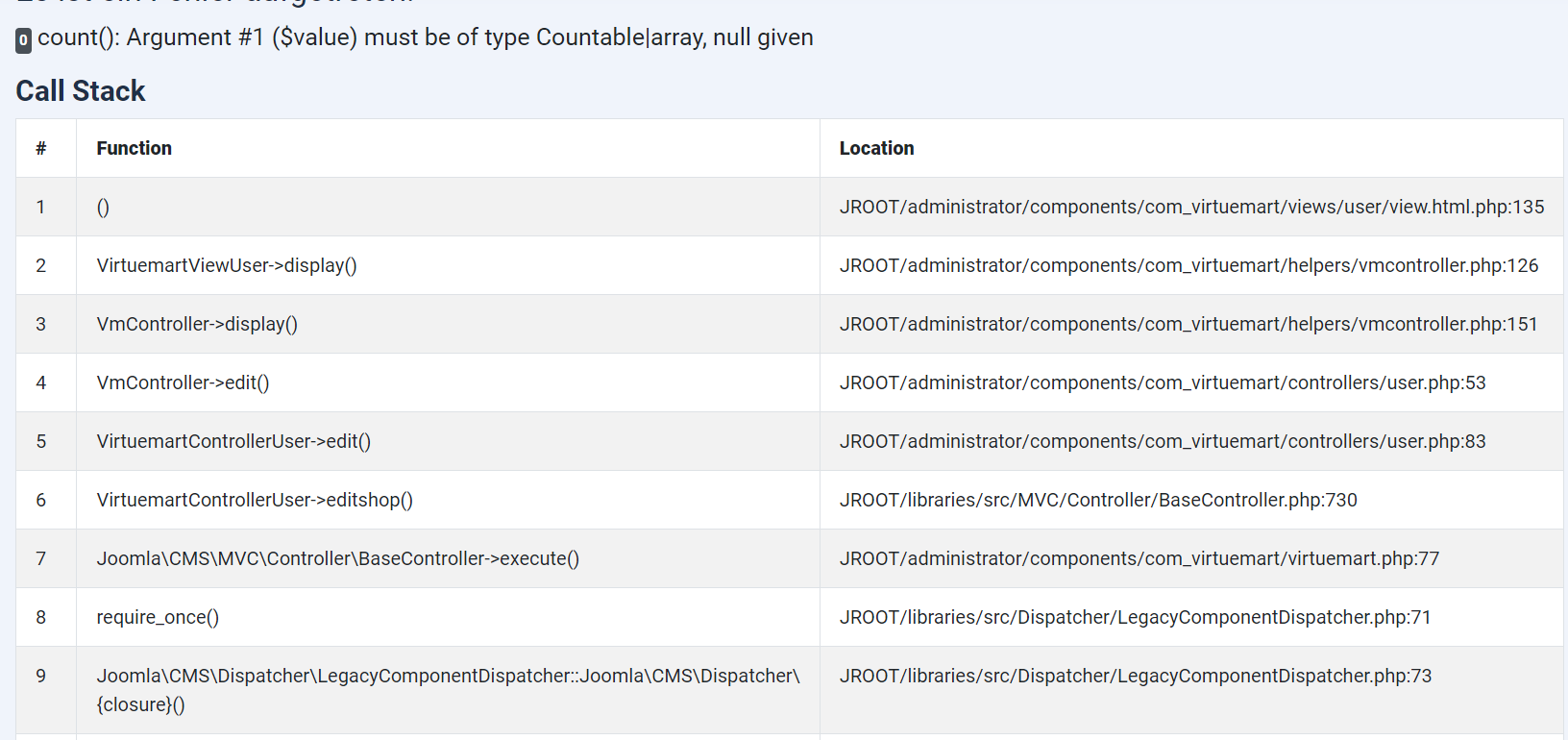Viewport: 1568px width, 740px height.
Task: Click the VirtuemartViewUser->display() function cell
Action: [x=227, y=265]
